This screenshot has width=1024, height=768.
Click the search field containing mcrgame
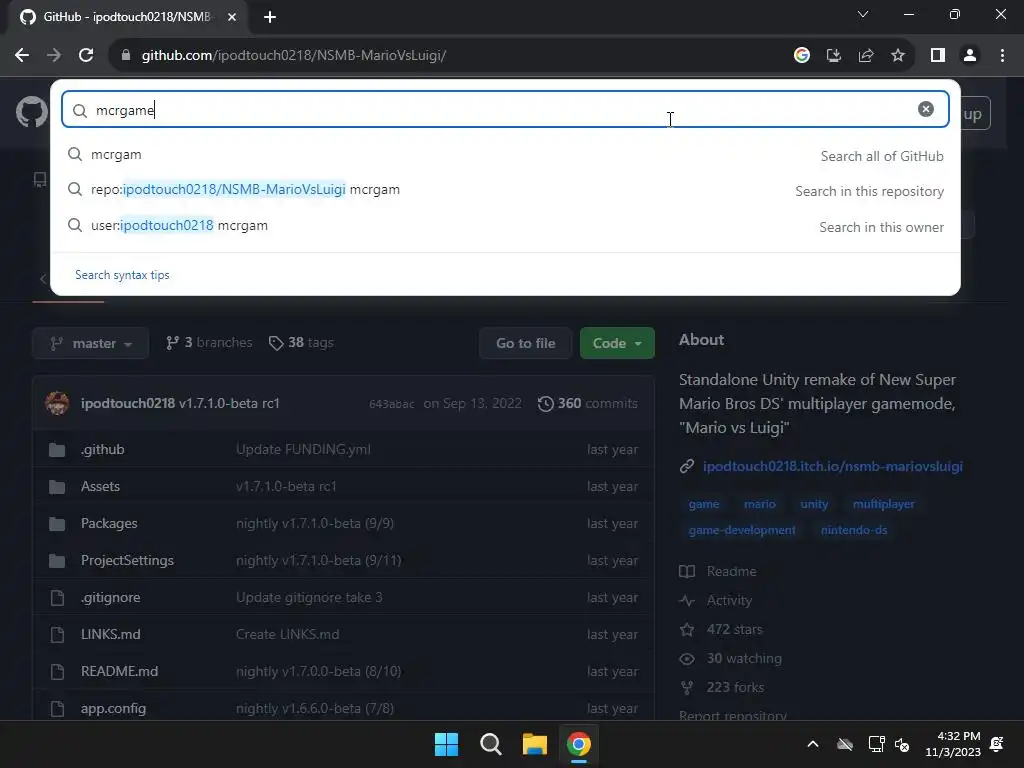pyautogui.click(x=505, y=109)
